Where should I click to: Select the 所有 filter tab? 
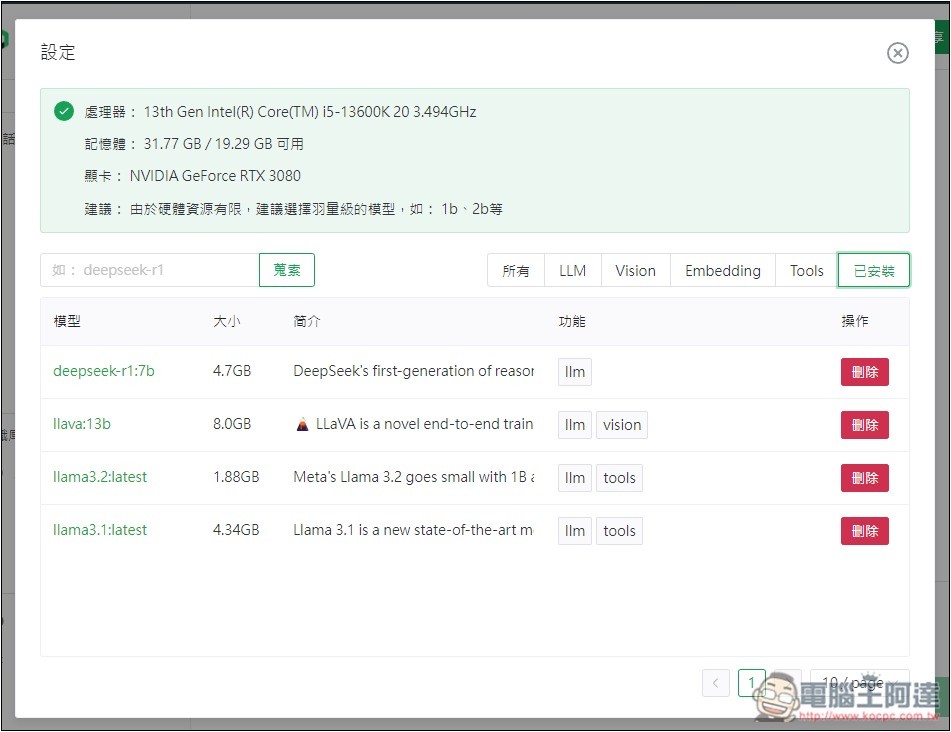coord(516,270)
